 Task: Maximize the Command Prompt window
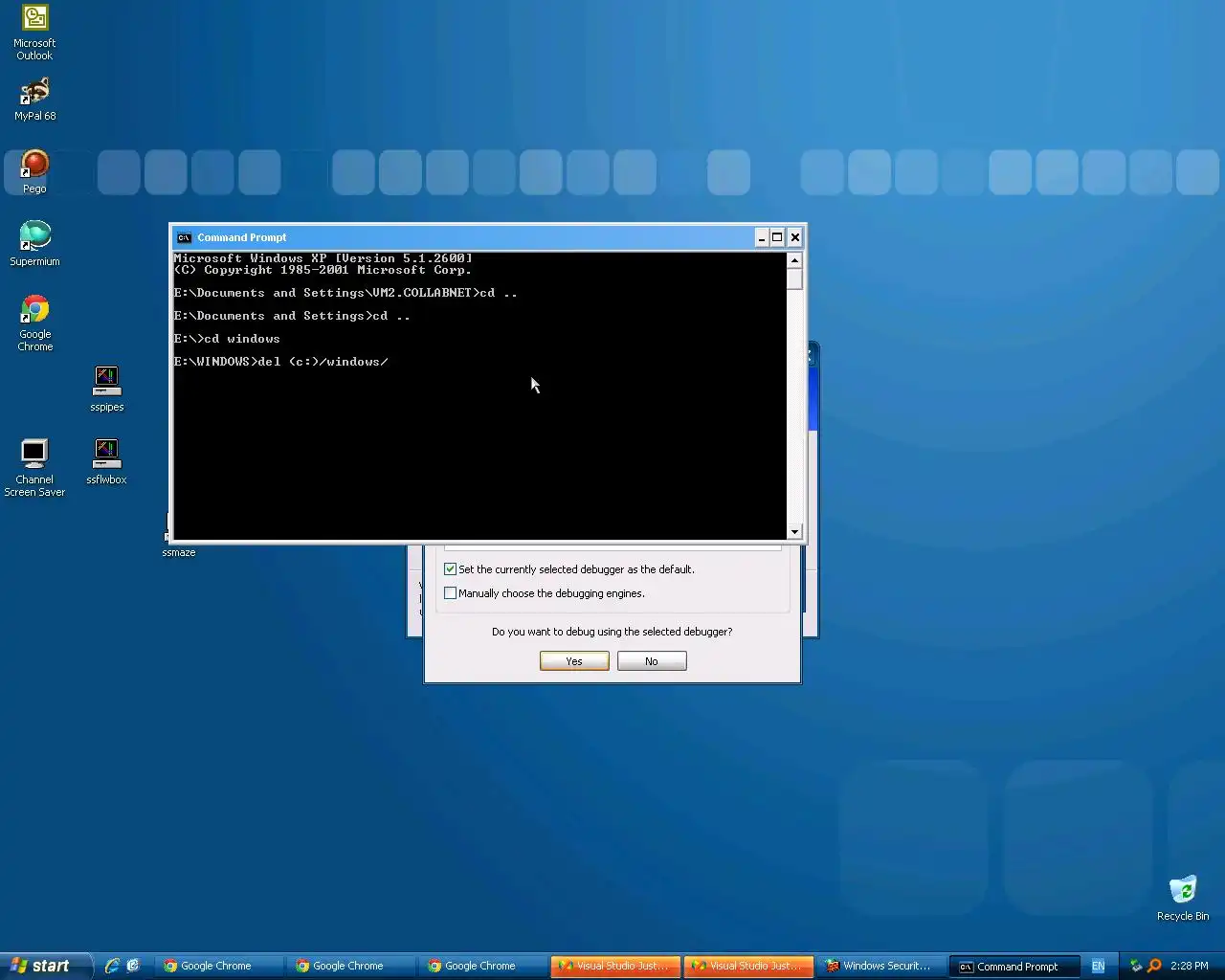point(778,237)
